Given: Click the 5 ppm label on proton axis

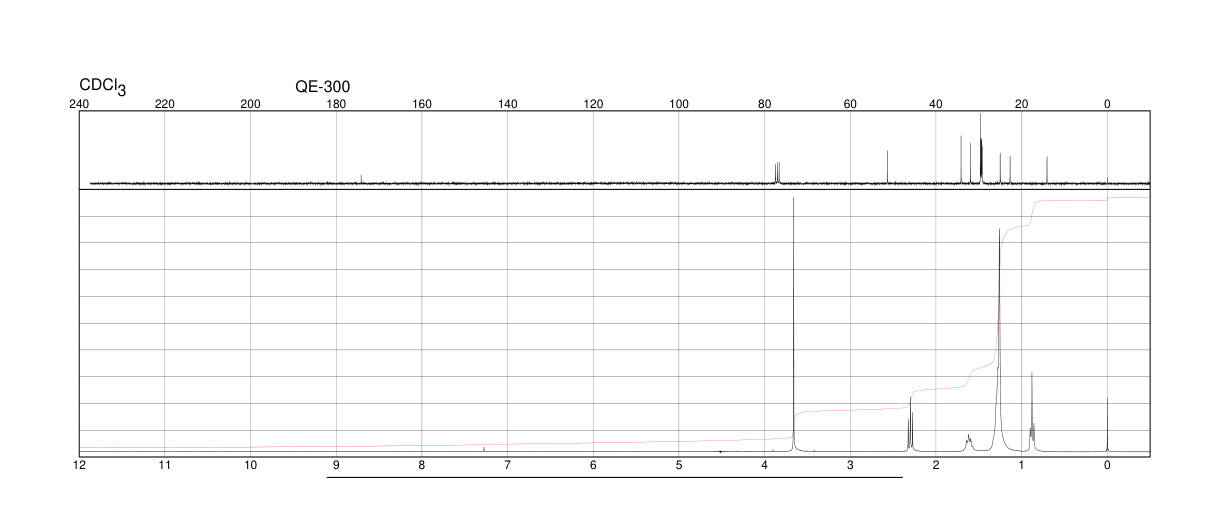Looking at the screenshot, I should (x=679, y=465).
